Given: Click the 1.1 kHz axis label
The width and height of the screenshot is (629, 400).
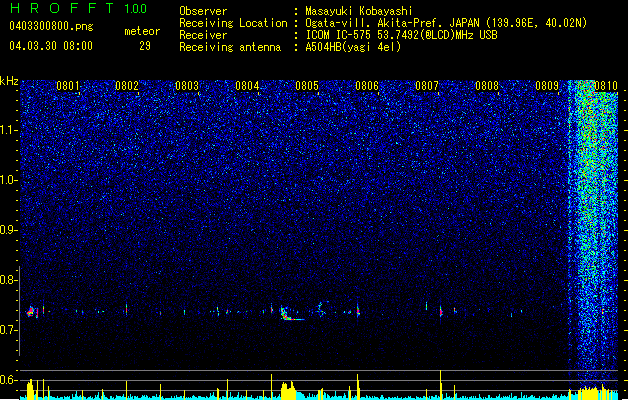Looking at the screenshot, I should coord(9,130).
